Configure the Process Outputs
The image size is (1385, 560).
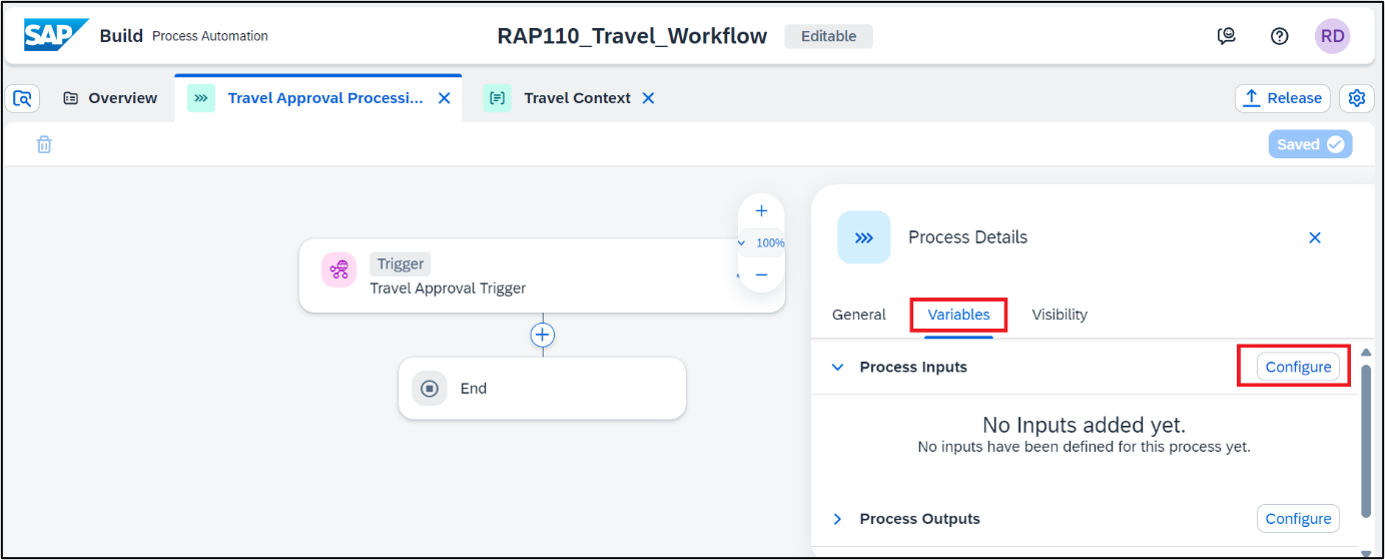coord(1298,519)
